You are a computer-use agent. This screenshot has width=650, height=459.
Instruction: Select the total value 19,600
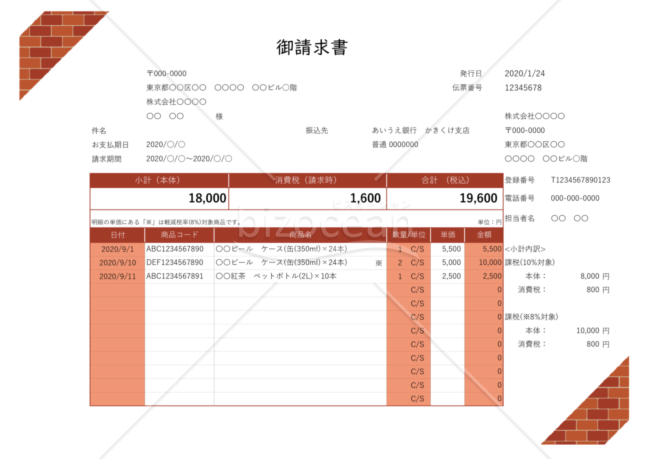pos(478,198)
